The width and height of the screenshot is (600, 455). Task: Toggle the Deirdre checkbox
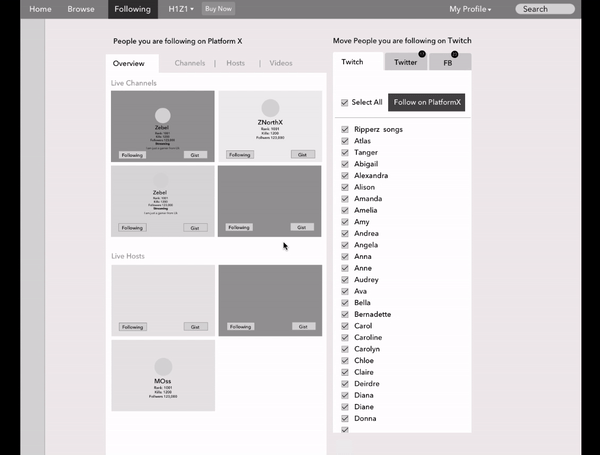coord(345,384)
